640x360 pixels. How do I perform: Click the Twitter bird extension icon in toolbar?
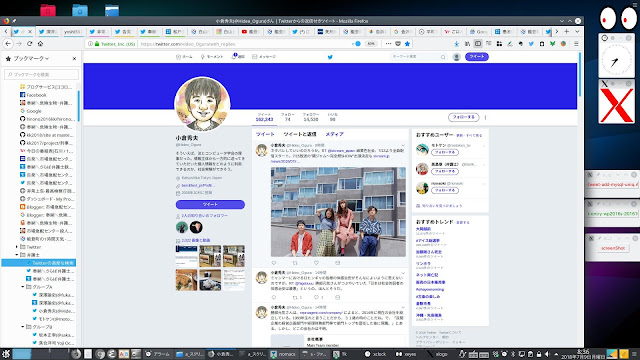click(531, 44)
